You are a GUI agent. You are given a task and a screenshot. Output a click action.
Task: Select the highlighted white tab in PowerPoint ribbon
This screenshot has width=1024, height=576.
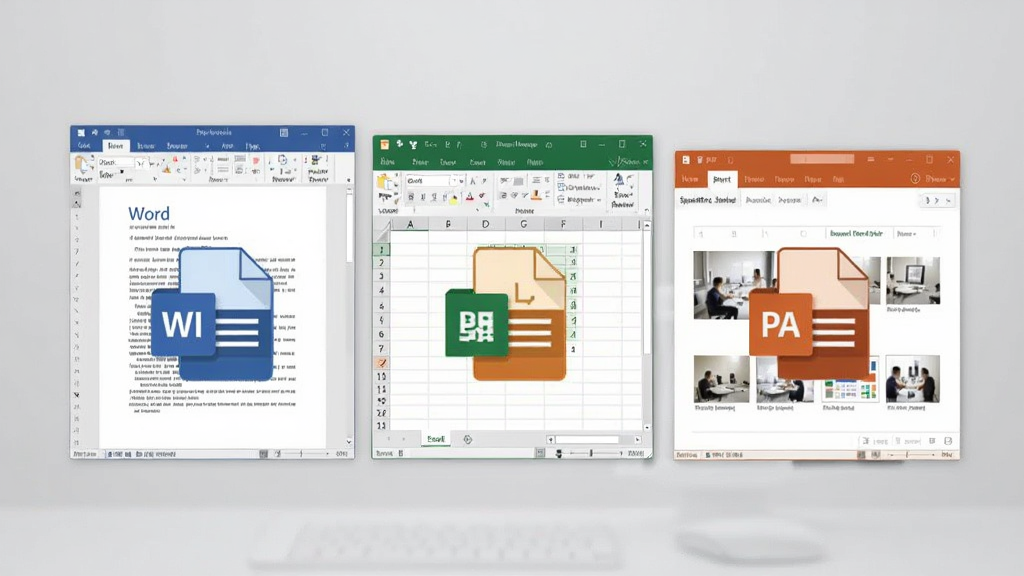click(722, 179)
